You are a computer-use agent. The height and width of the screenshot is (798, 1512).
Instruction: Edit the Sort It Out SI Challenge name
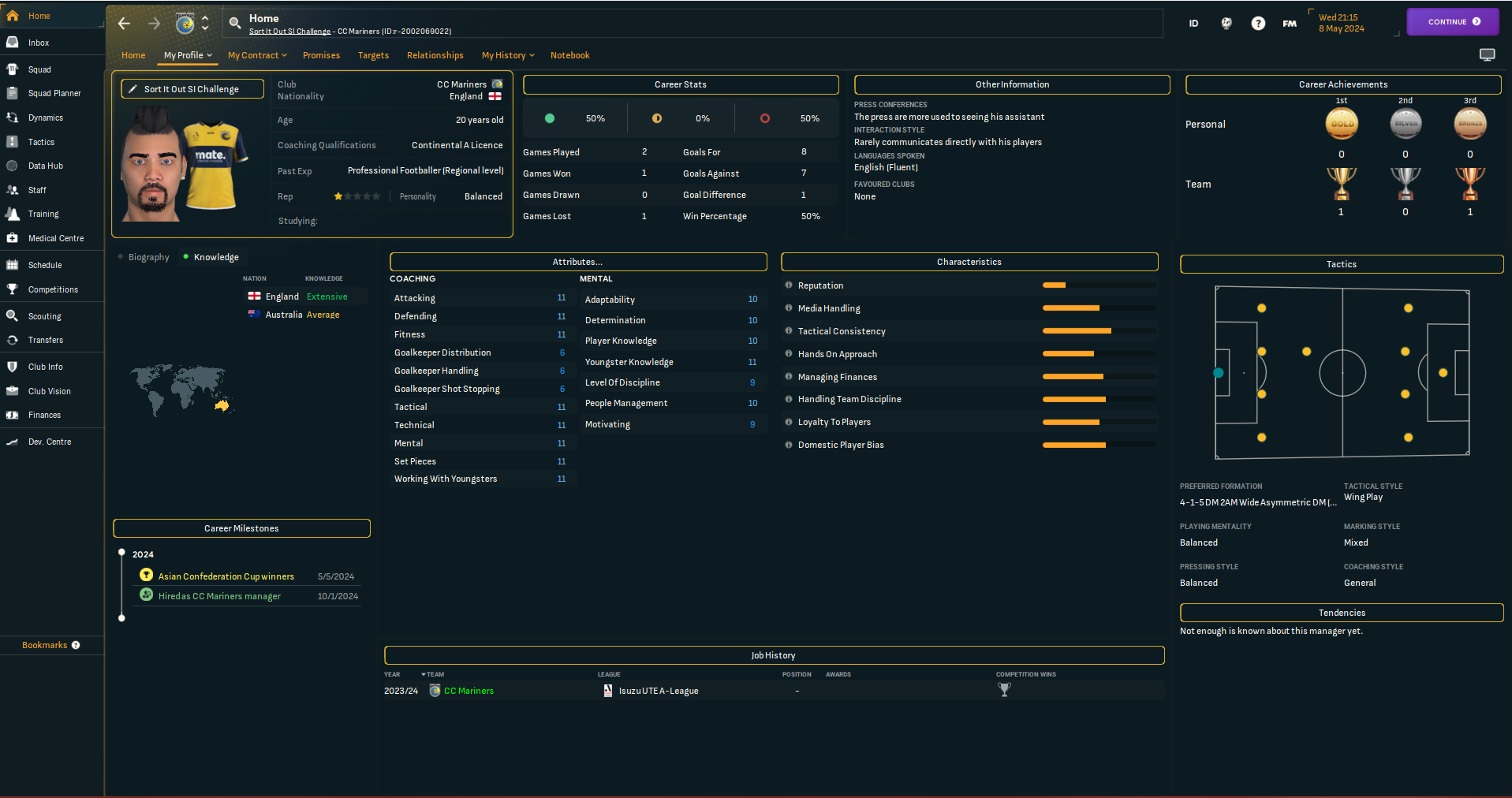pos(192,89)
